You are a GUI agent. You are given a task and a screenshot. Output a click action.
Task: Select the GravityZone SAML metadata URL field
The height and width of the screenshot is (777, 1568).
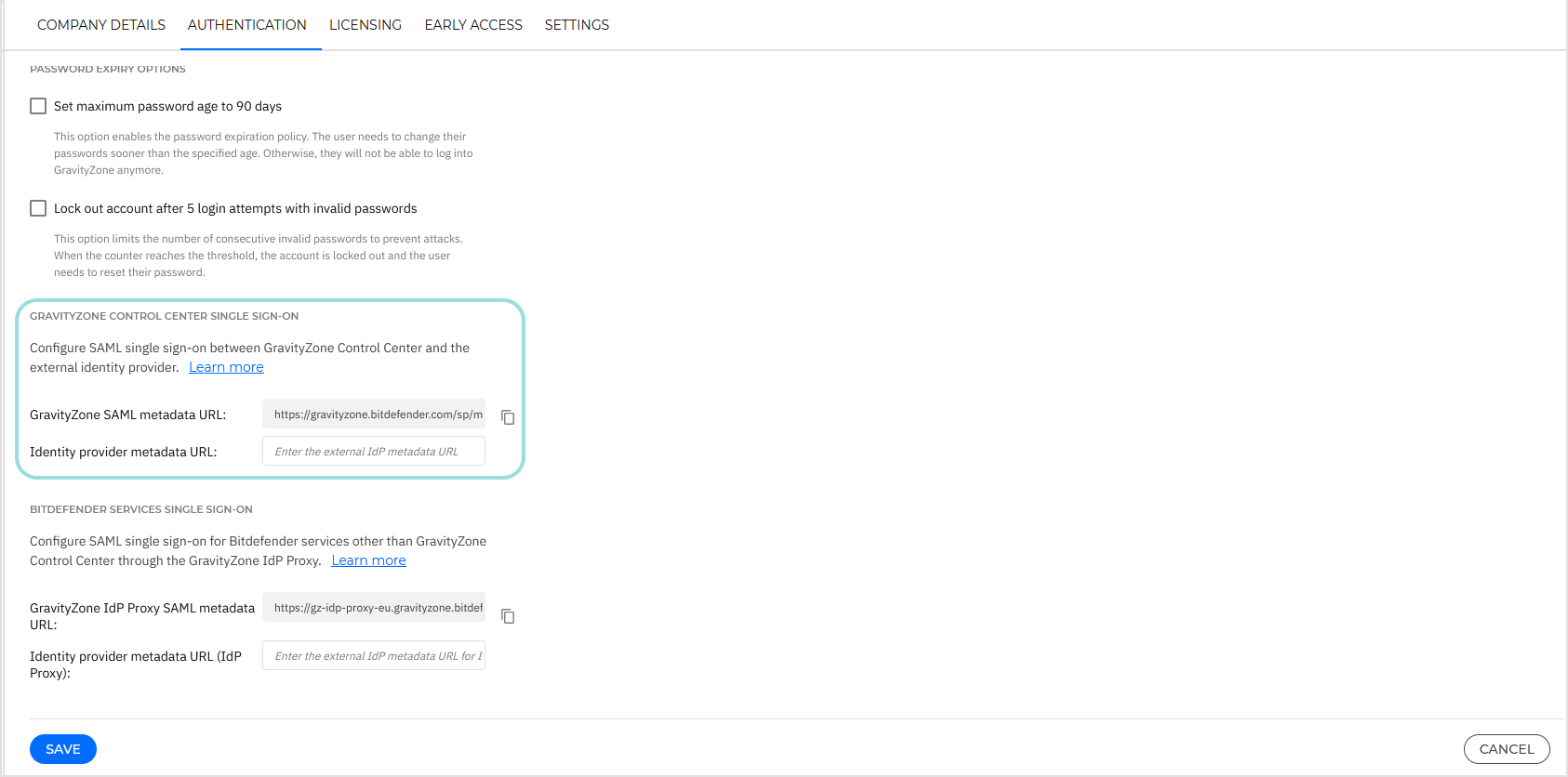[x=374, y=414]
